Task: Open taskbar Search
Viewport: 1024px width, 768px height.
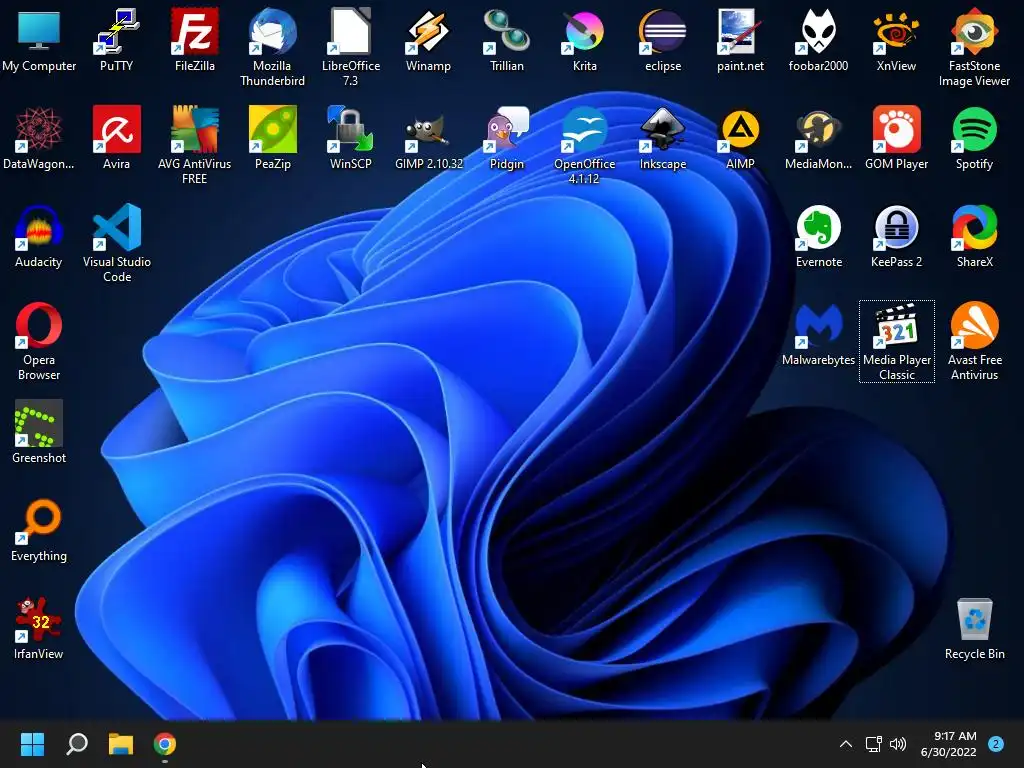Action: pyautogui.click(x=77, y=744)
